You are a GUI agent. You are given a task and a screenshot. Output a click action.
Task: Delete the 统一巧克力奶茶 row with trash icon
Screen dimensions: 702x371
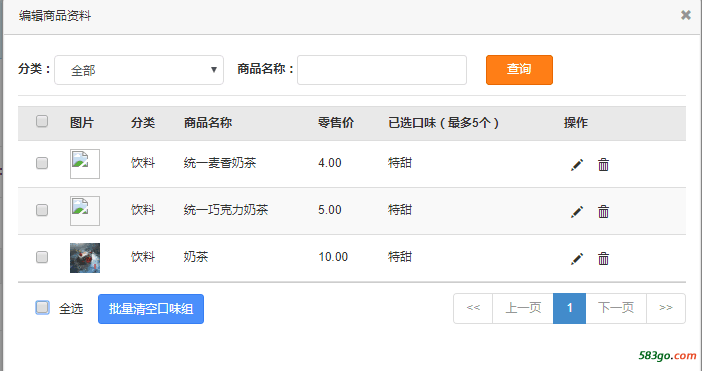[x=604, y=212]
